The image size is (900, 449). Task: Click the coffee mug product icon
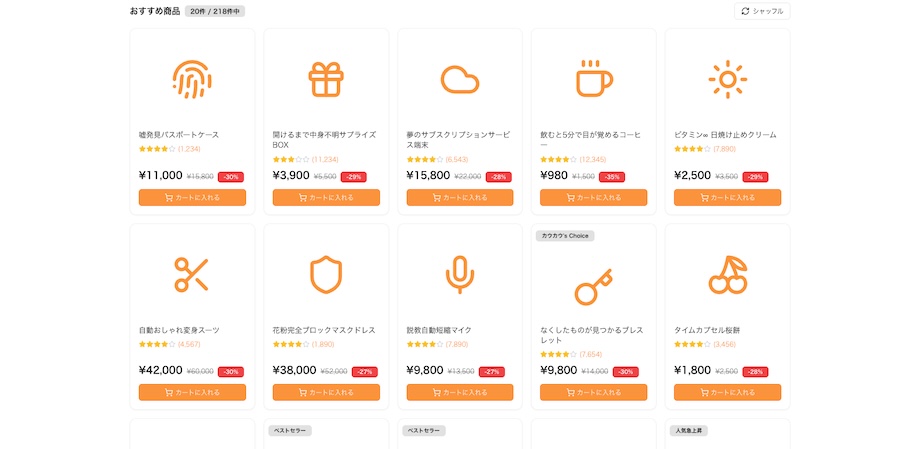(593, 79)
